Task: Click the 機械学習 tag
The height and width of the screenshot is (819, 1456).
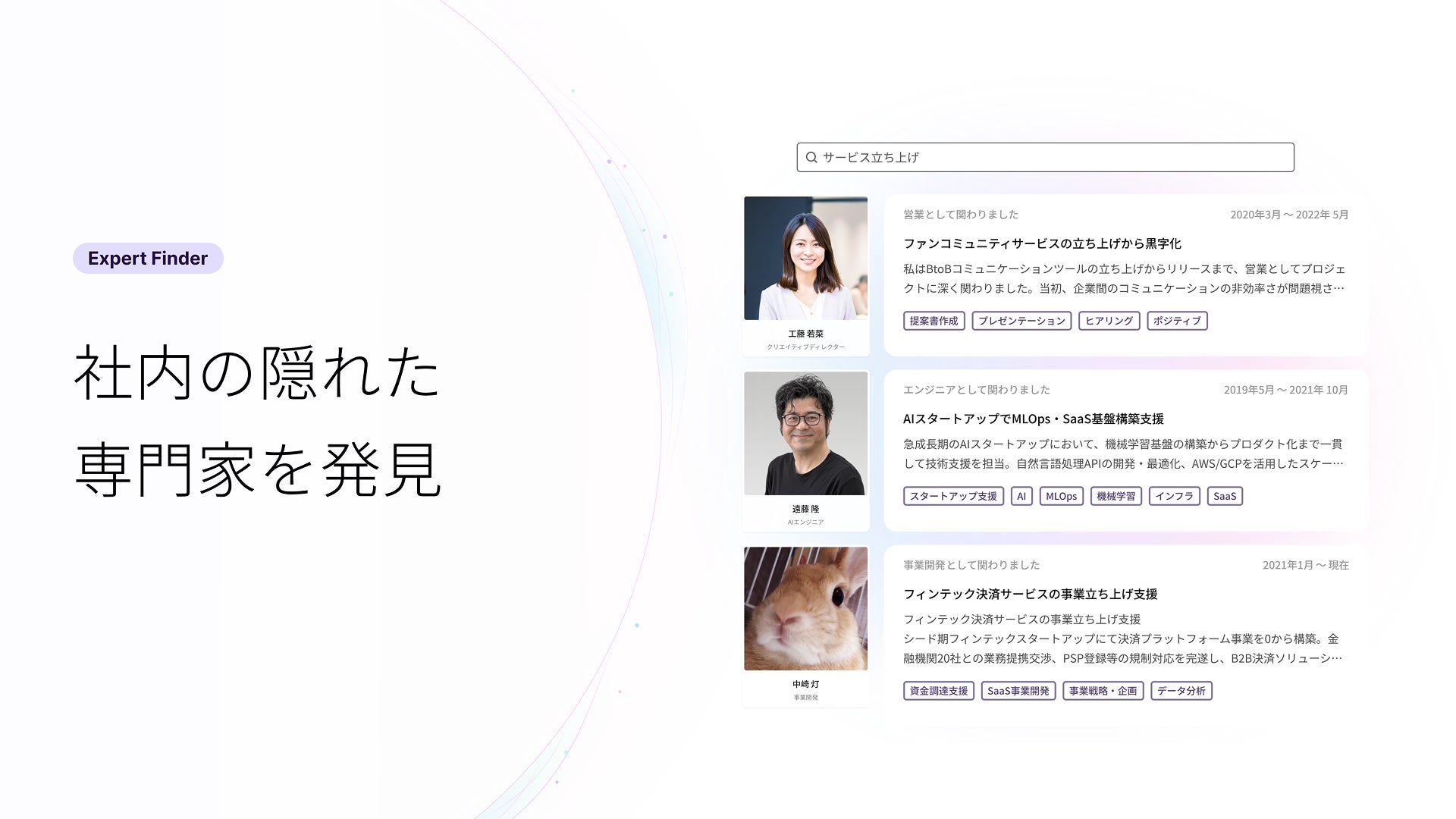Action: click(1116, 496)
